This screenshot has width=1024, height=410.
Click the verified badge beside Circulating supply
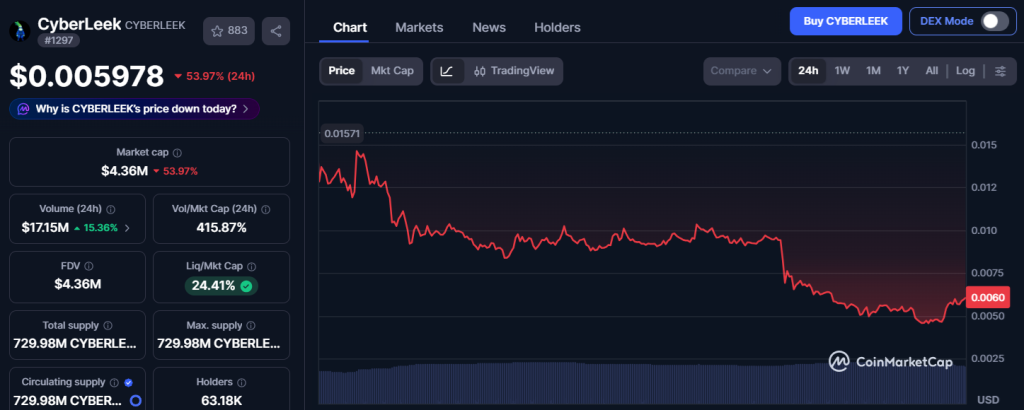click(x=128, y=383)
